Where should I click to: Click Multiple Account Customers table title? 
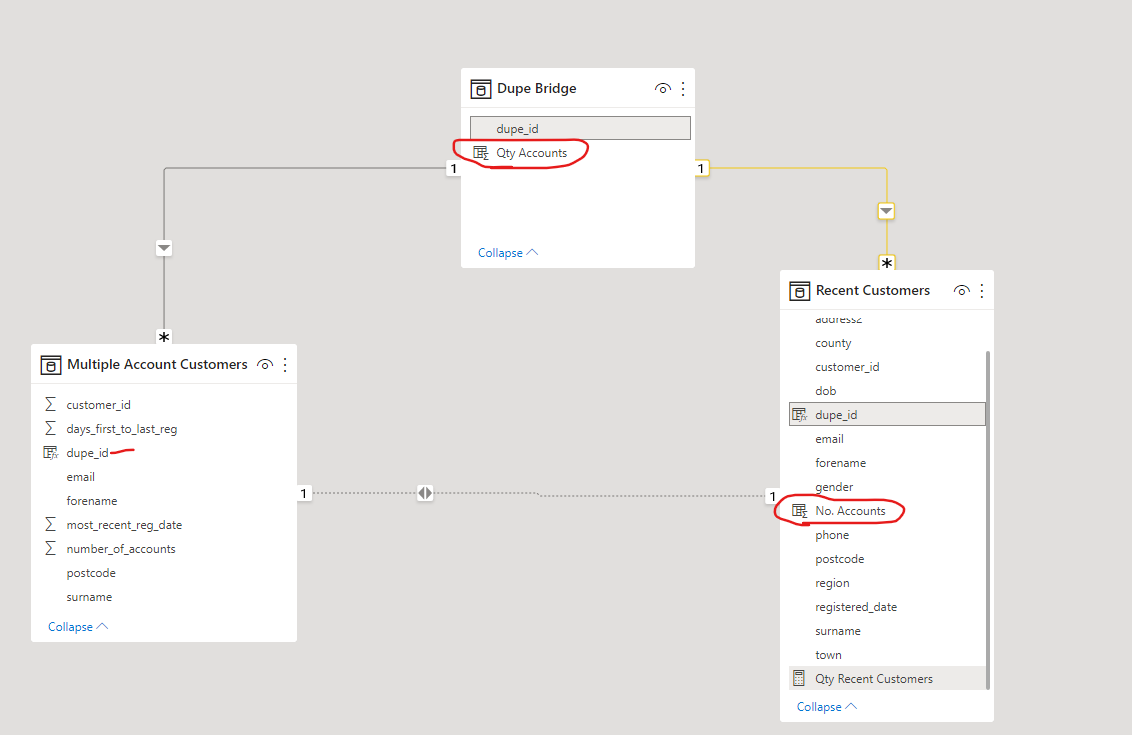[157, 365]
